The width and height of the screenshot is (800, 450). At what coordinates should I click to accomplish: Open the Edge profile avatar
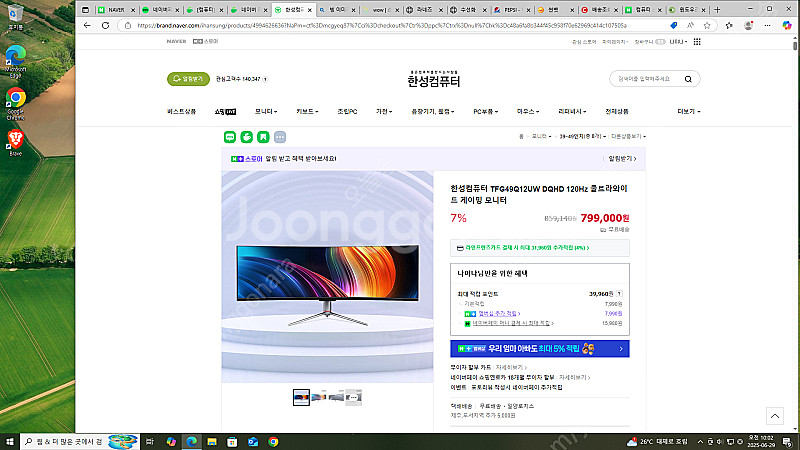[748, 26]
